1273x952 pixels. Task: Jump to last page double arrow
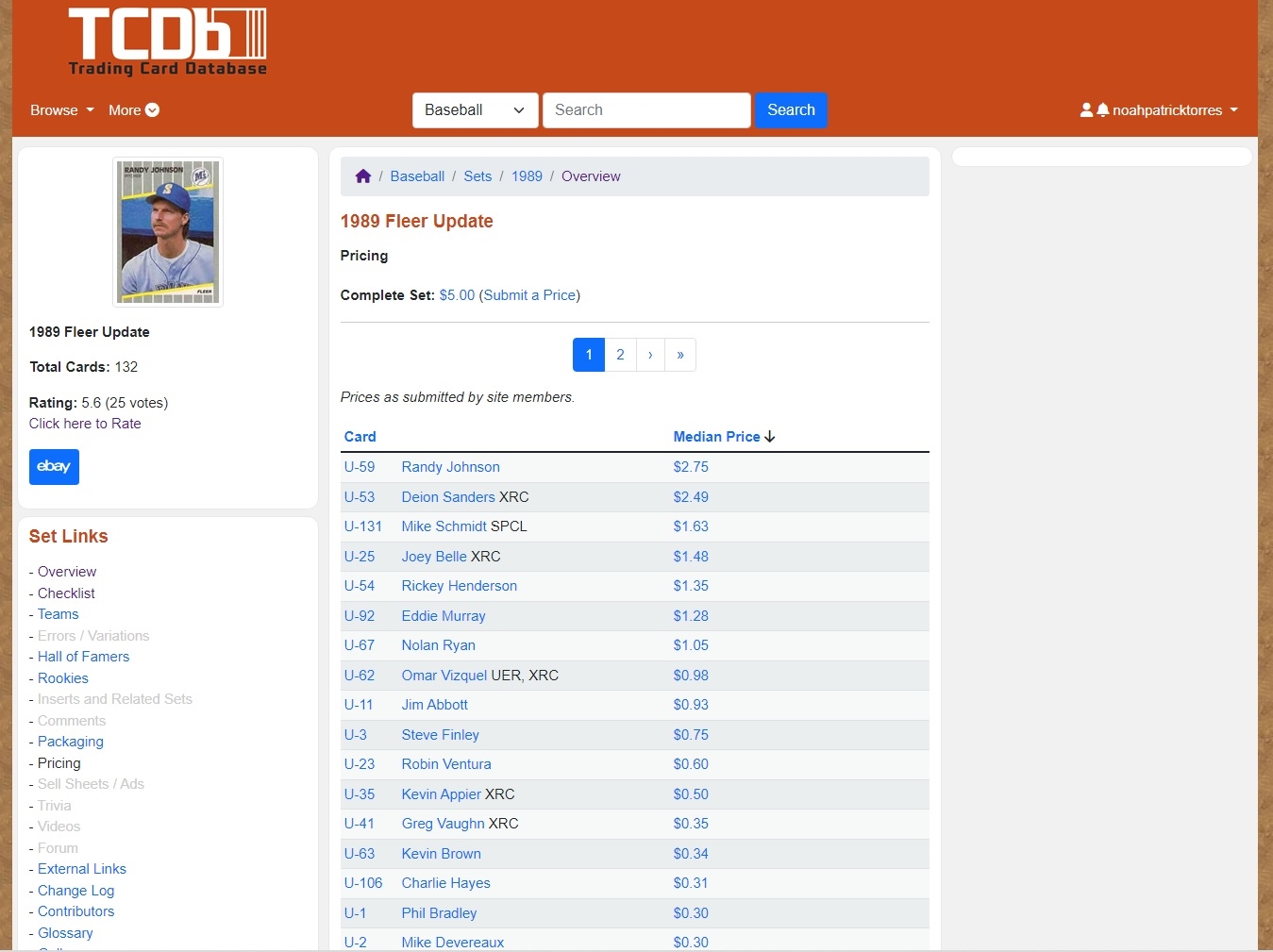[x=680, y=355]
